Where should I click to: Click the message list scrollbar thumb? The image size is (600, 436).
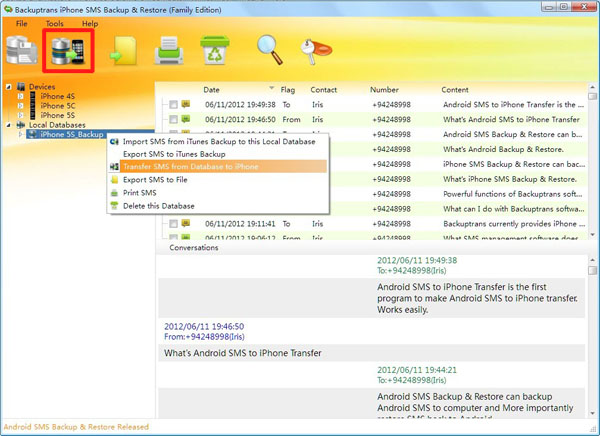pos(592,96)
